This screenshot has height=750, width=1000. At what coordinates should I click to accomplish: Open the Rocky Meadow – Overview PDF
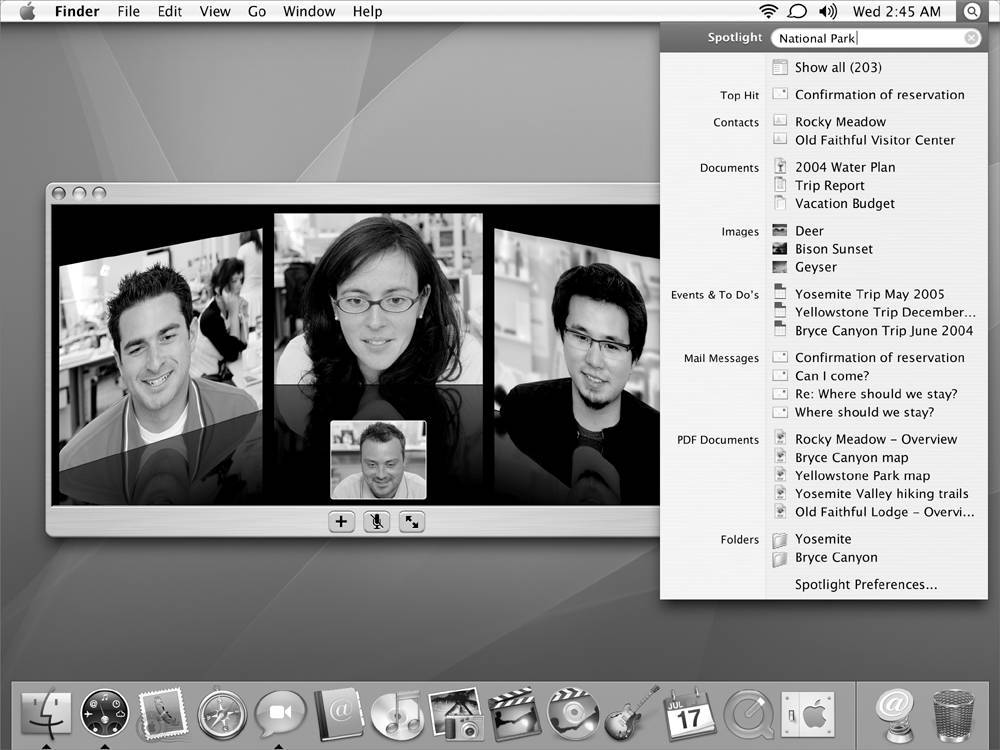pos(876,439)
